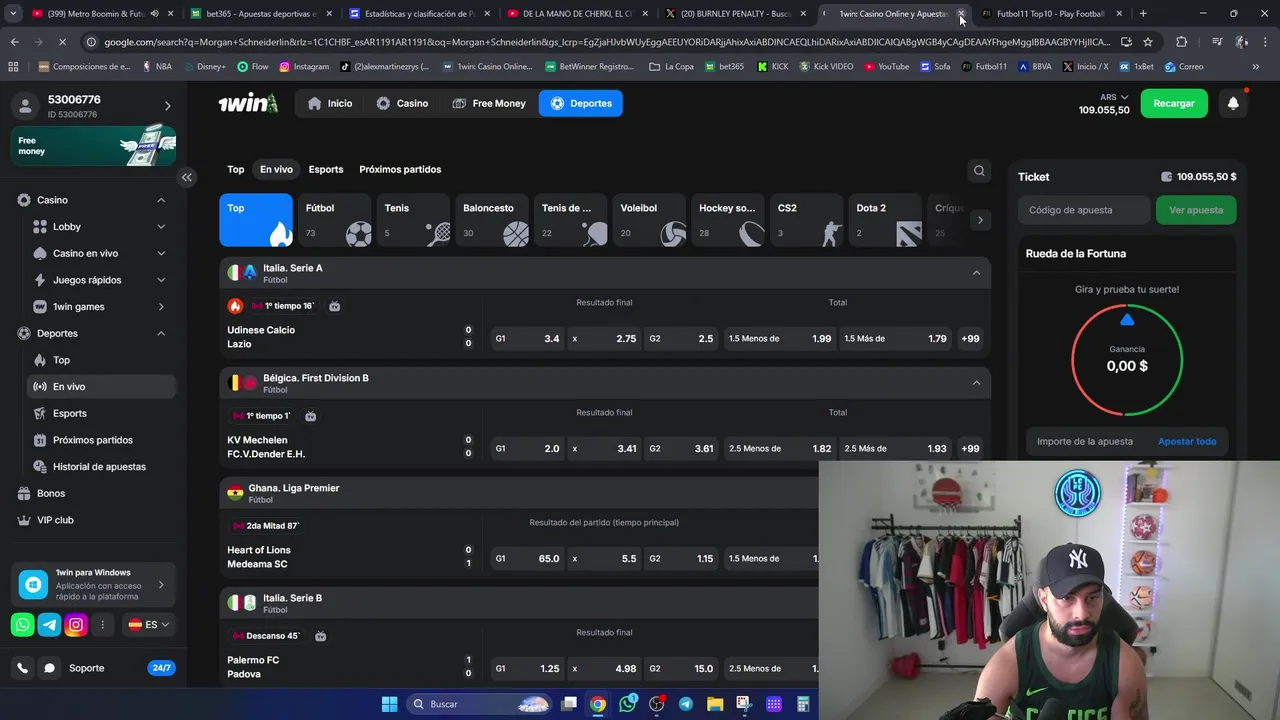Click the Código de apuesta input field
This screenshot has width=1280, height=720.
1085,210
